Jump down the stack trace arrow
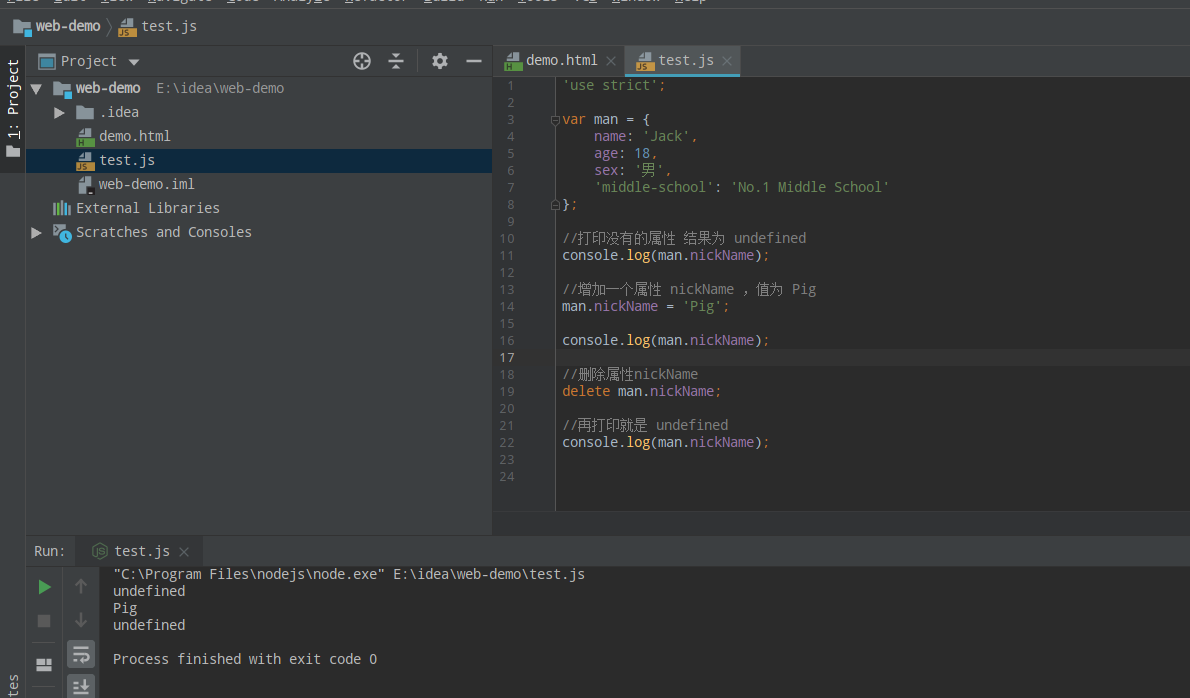Image resolution: width=1190 pixels, height=698 pixels. click(80, 621)
